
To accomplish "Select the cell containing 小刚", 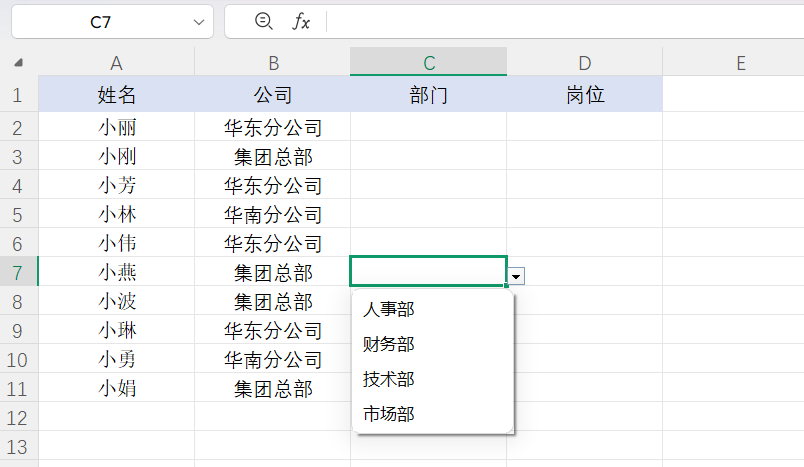I will 116,156.
